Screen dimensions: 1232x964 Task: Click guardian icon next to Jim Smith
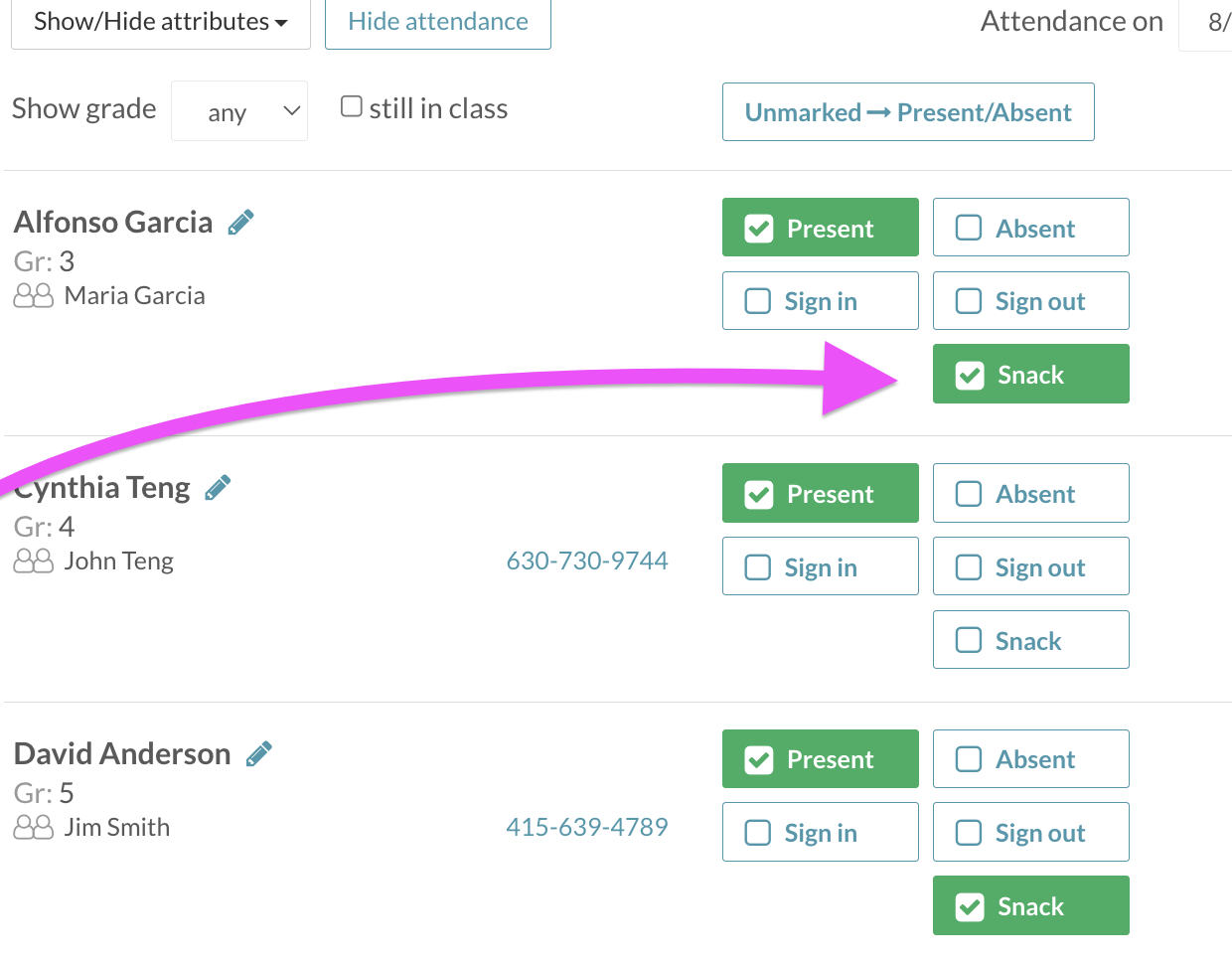(34, 828)
